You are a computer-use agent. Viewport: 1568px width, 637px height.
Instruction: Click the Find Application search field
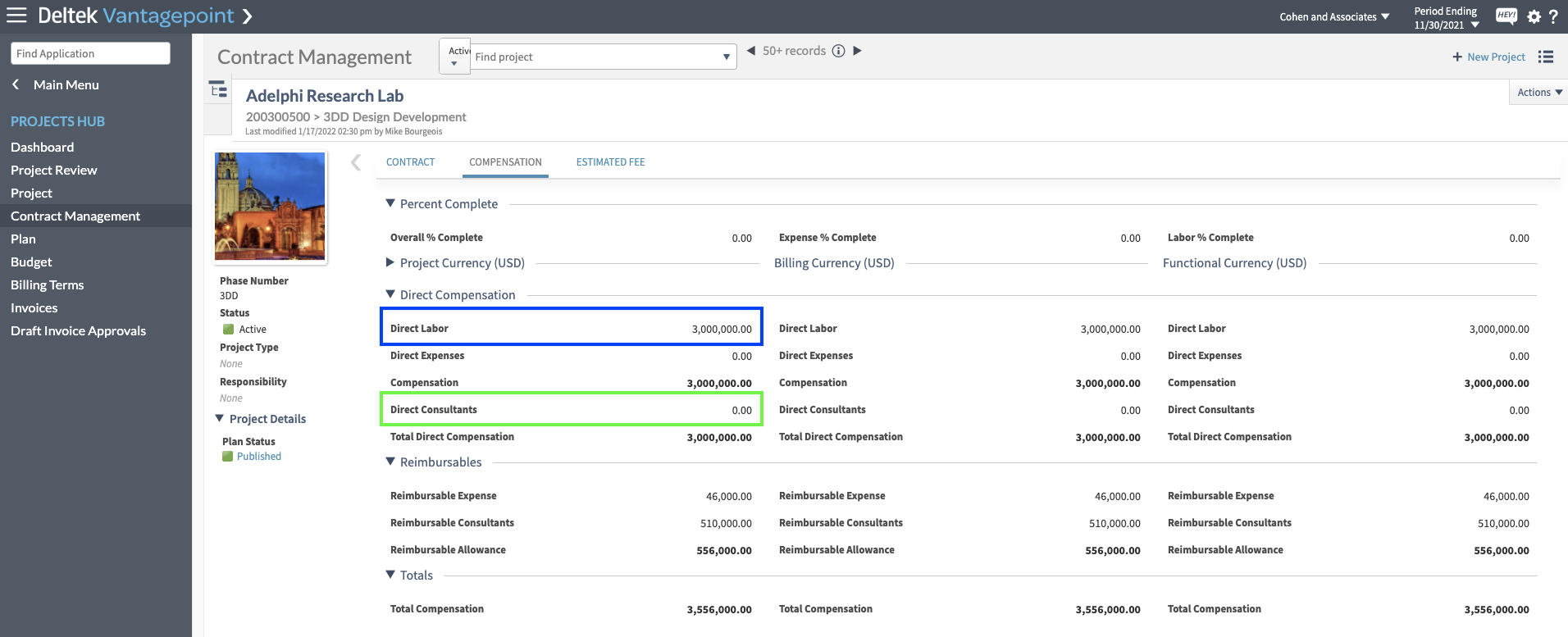tap(90, 53)
